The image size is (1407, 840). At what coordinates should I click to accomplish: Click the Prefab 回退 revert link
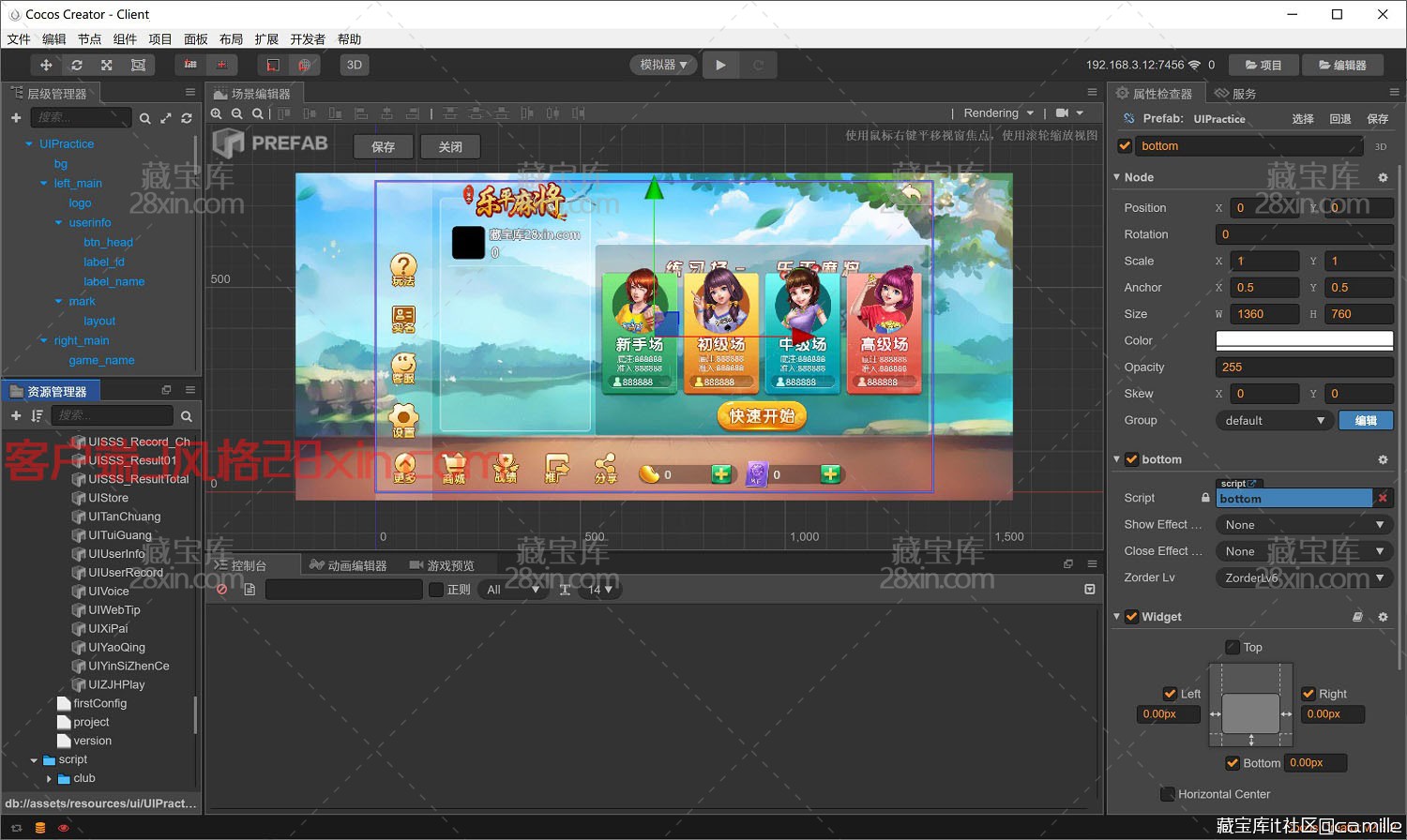coord(1340,119)
